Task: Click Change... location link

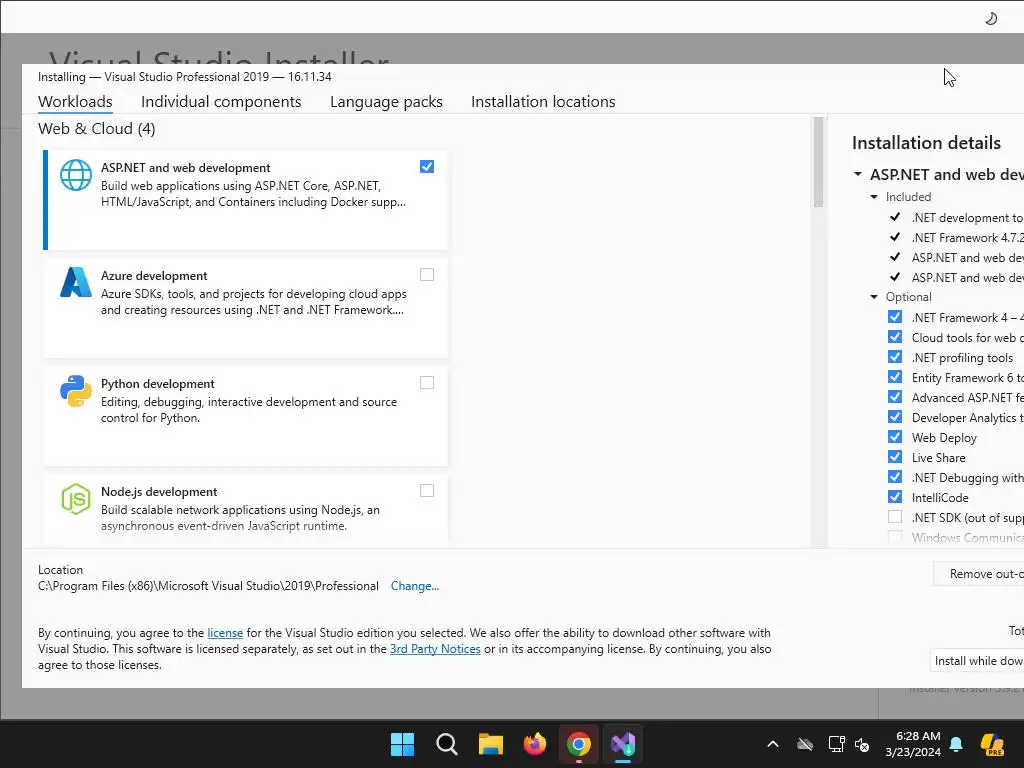Action: point(415,586)
